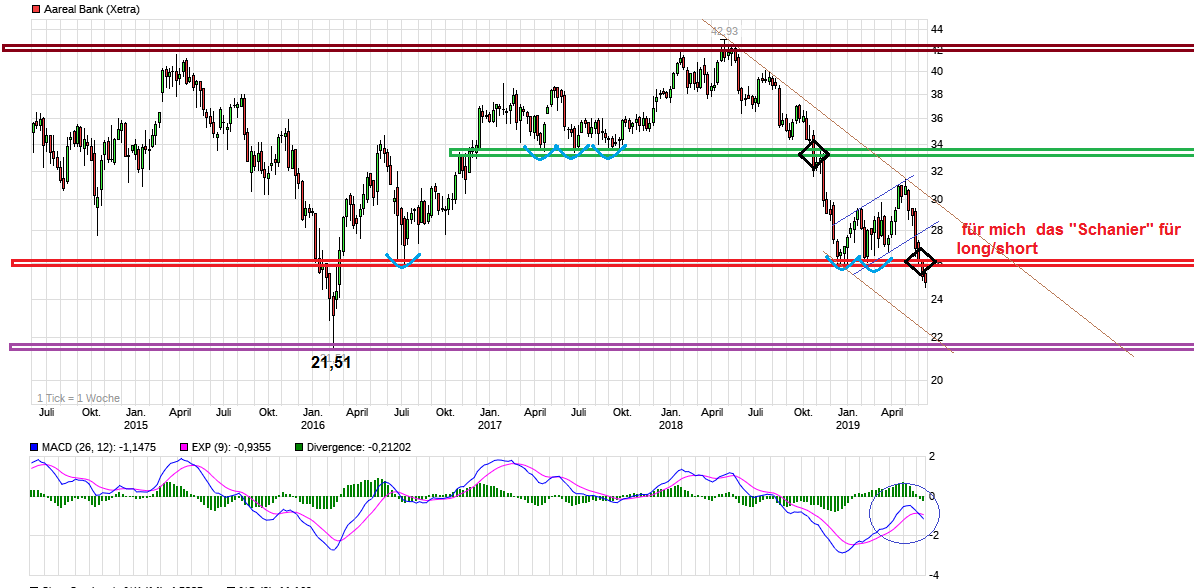1194x588 pixels.
Task: Click the 2019 year label on the time axis
Action: [x=848, y=424]
